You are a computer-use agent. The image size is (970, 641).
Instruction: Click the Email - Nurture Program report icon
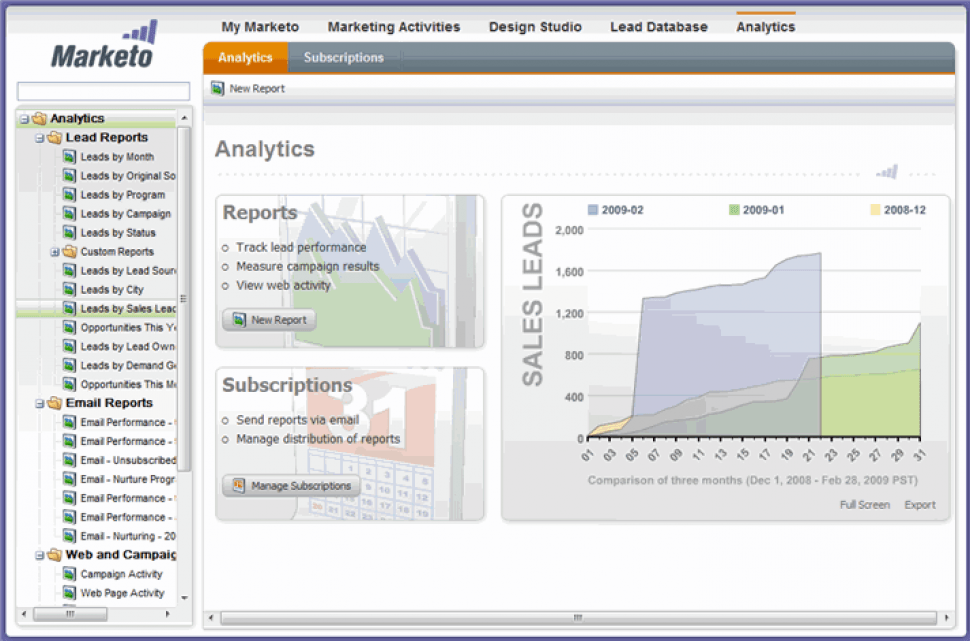click(69, 479)
